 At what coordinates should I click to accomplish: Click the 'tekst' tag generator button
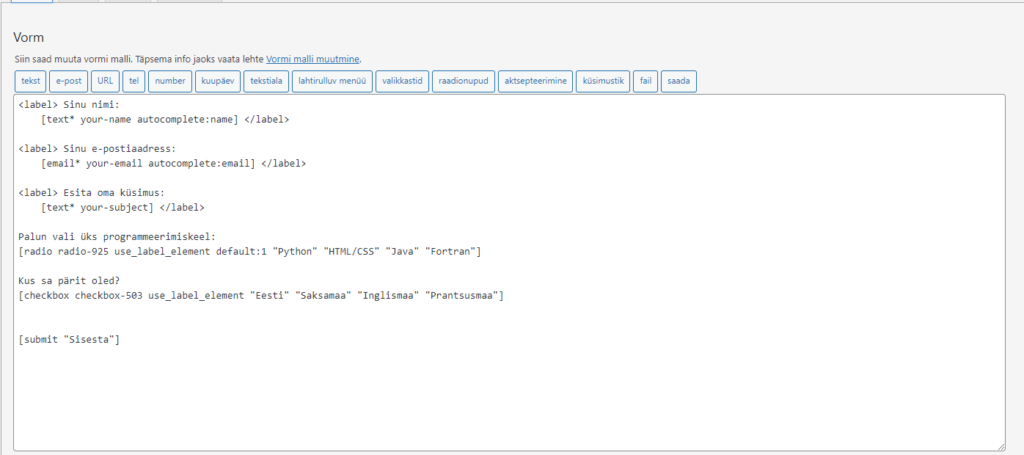click(30, 81)
